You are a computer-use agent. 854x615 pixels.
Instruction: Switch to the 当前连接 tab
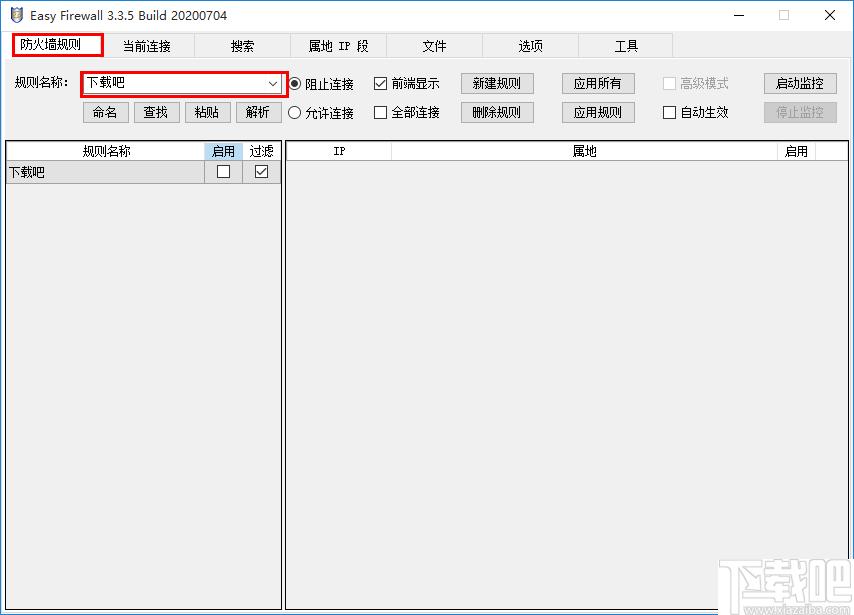[147, 46]
